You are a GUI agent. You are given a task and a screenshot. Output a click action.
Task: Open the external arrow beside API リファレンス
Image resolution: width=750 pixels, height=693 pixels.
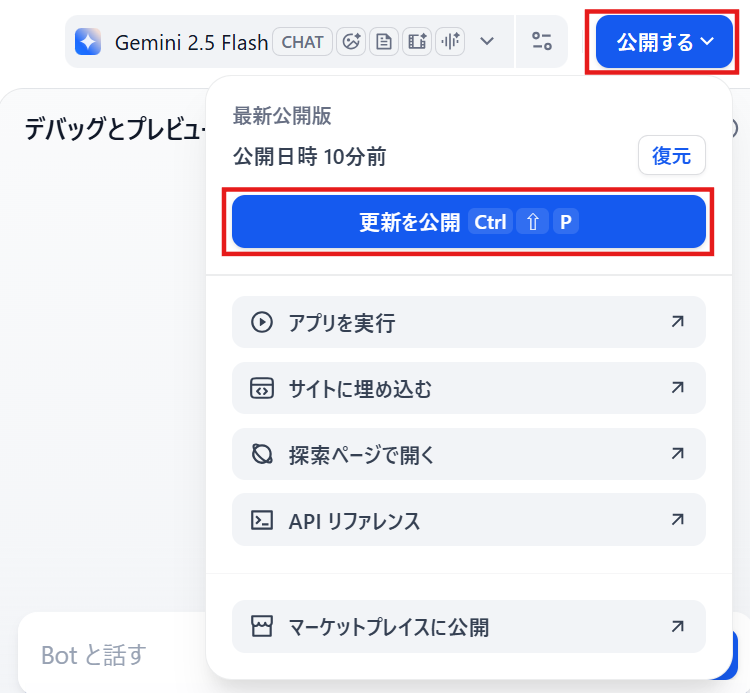(677, 519)
